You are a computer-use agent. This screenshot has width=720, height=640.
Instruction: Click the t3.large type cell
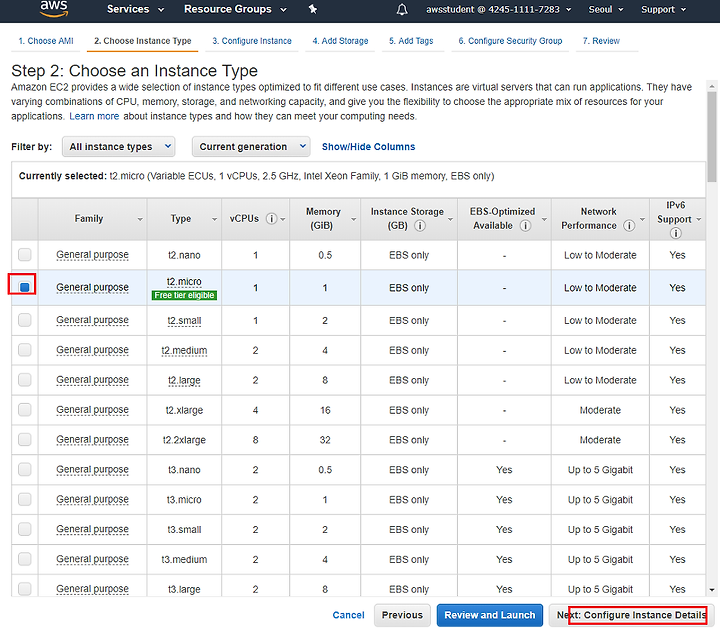[184, 589]
